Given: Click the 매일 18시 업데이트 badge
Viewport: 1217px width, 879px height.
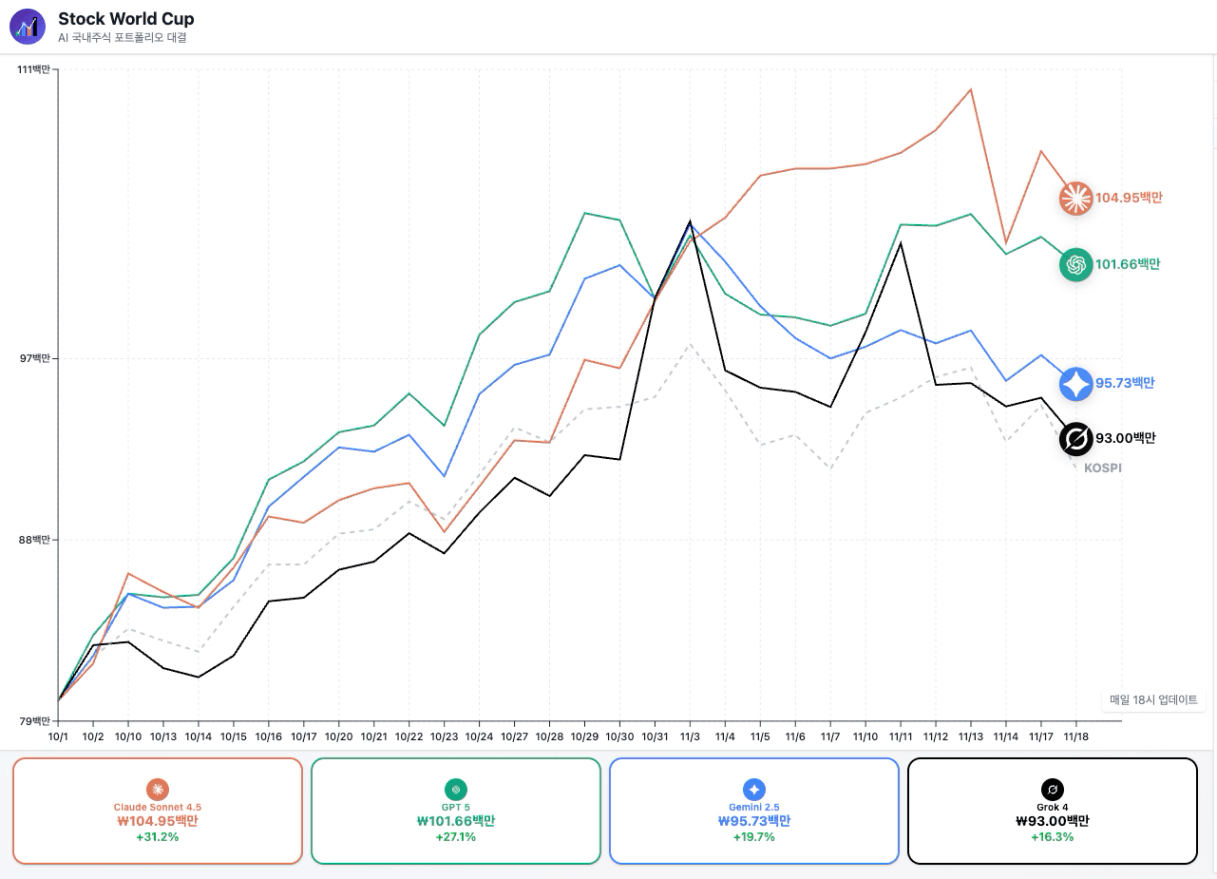Looking at the screenshot, I should [1153, 700].
